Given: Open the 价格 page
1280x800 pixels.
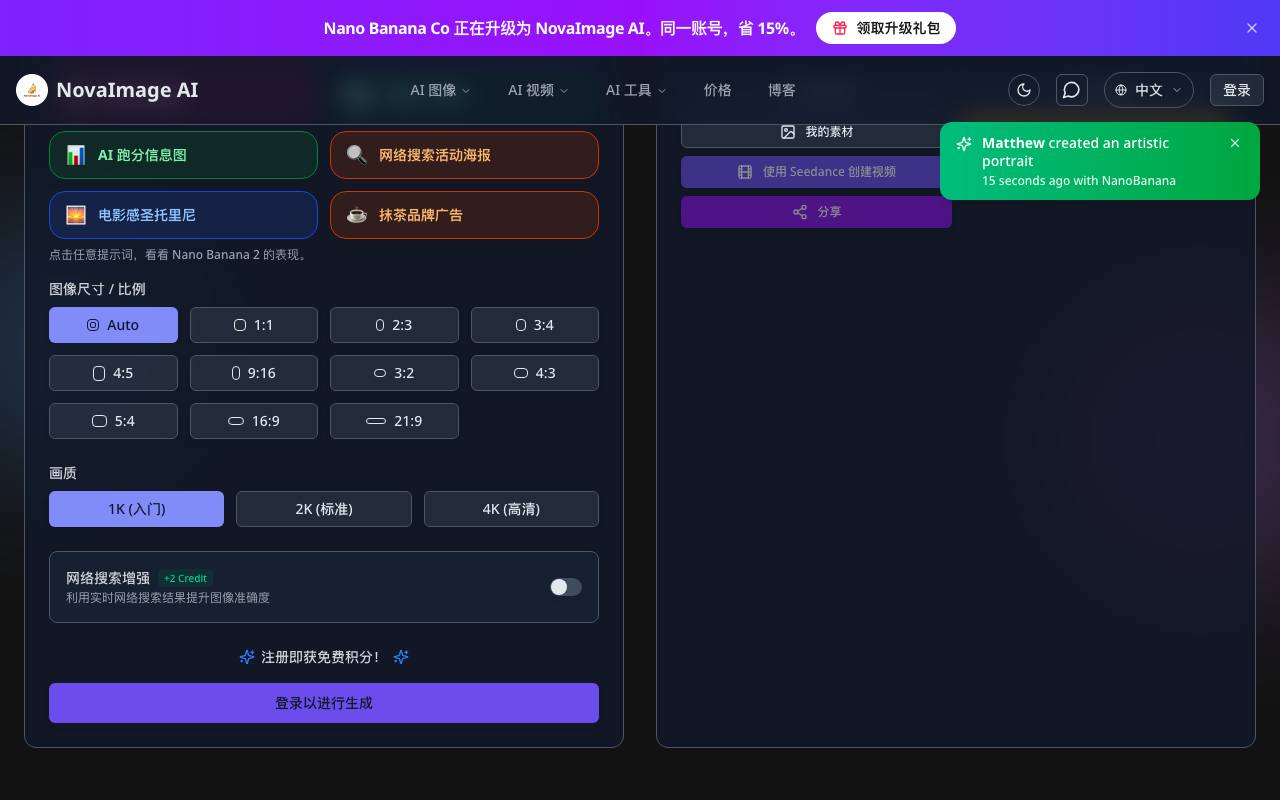Looking at the screenshot, I should (718, 90).
